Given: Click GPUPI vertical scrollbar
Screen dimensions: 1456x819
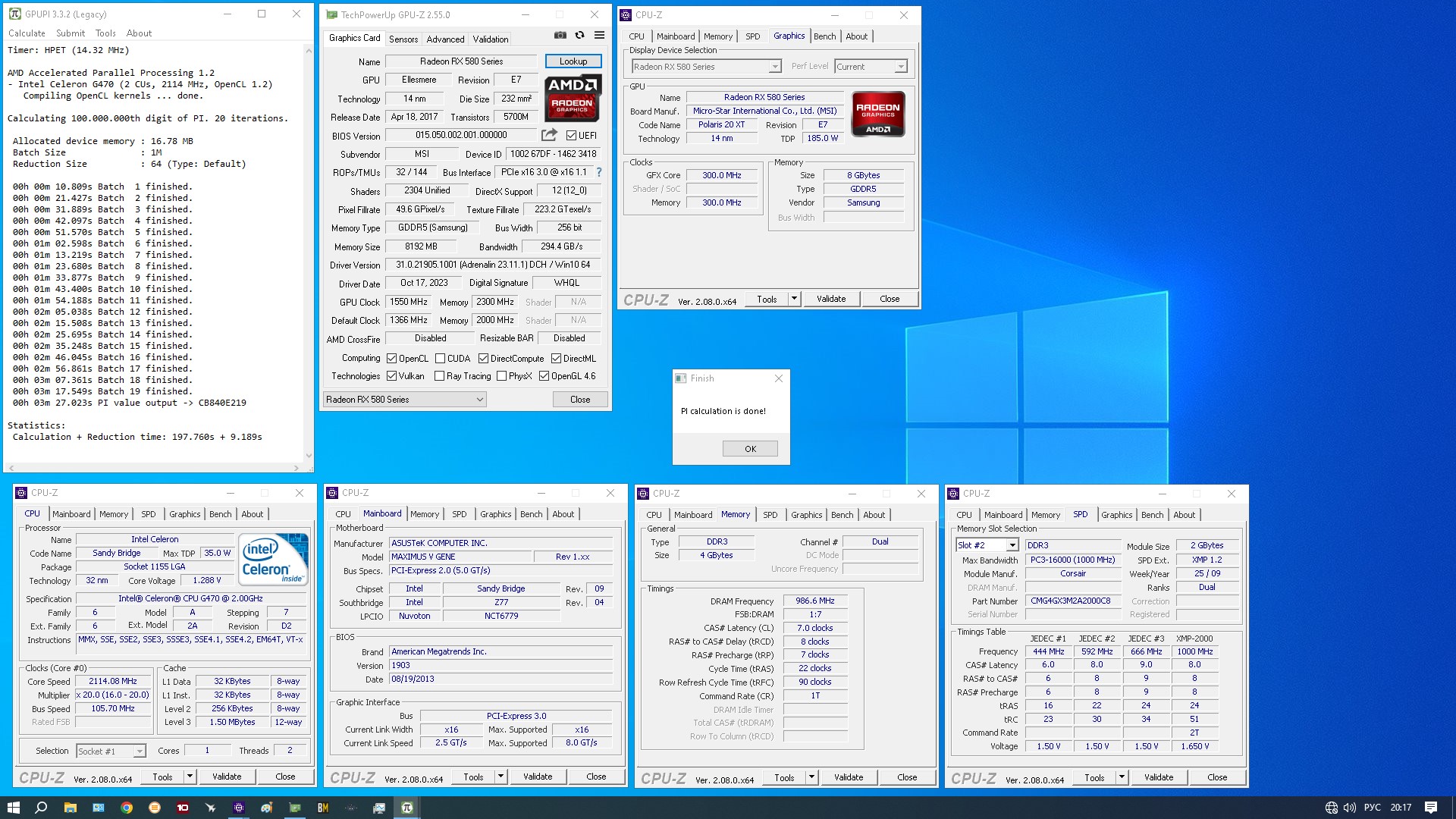Looking at the screenshot, I should [x=309, y=253].
